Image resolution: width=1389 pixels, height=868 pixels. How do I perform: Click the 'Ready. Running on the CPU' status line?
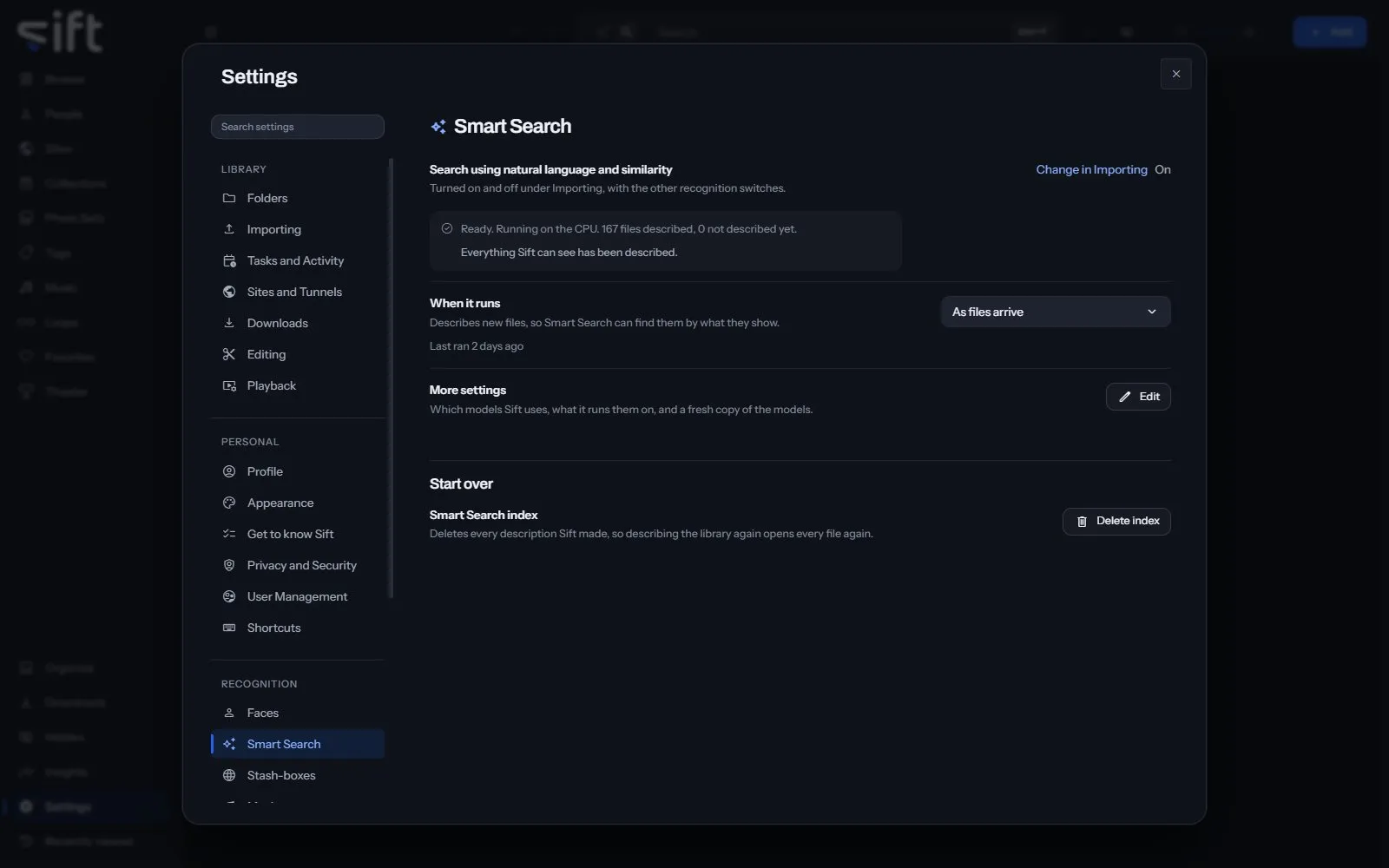629,229
